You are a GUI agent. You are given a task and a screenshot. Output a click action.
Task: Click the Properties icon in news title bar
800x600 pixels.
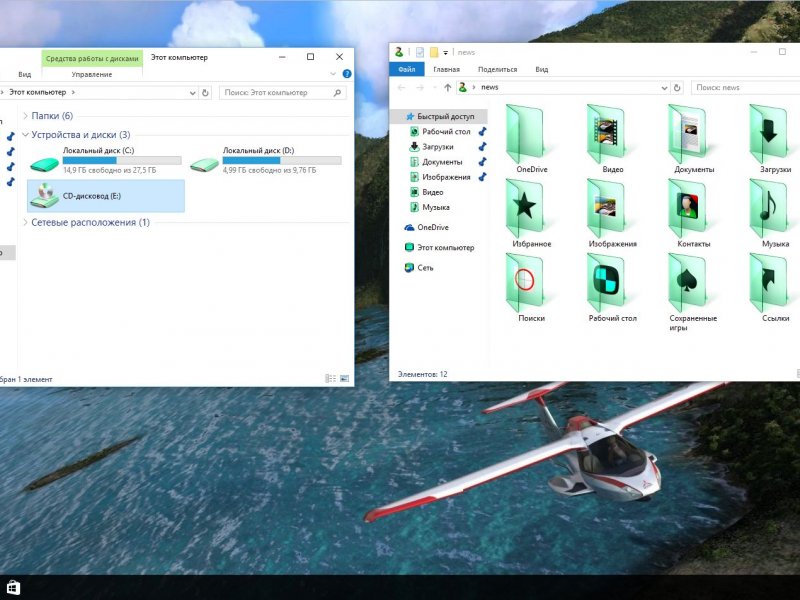tap(420, 52)
